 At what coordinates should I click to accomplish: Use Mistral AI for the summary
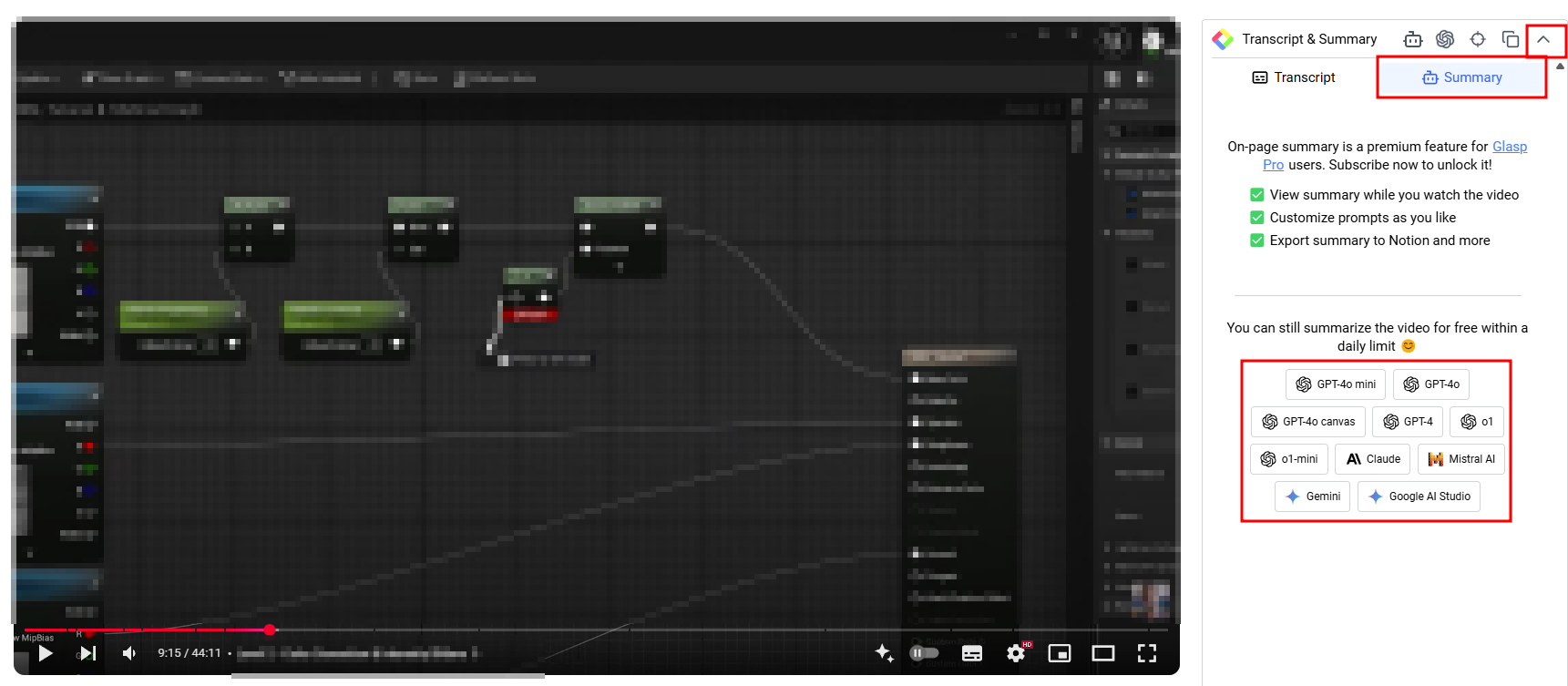click(x=1461, y=459)
